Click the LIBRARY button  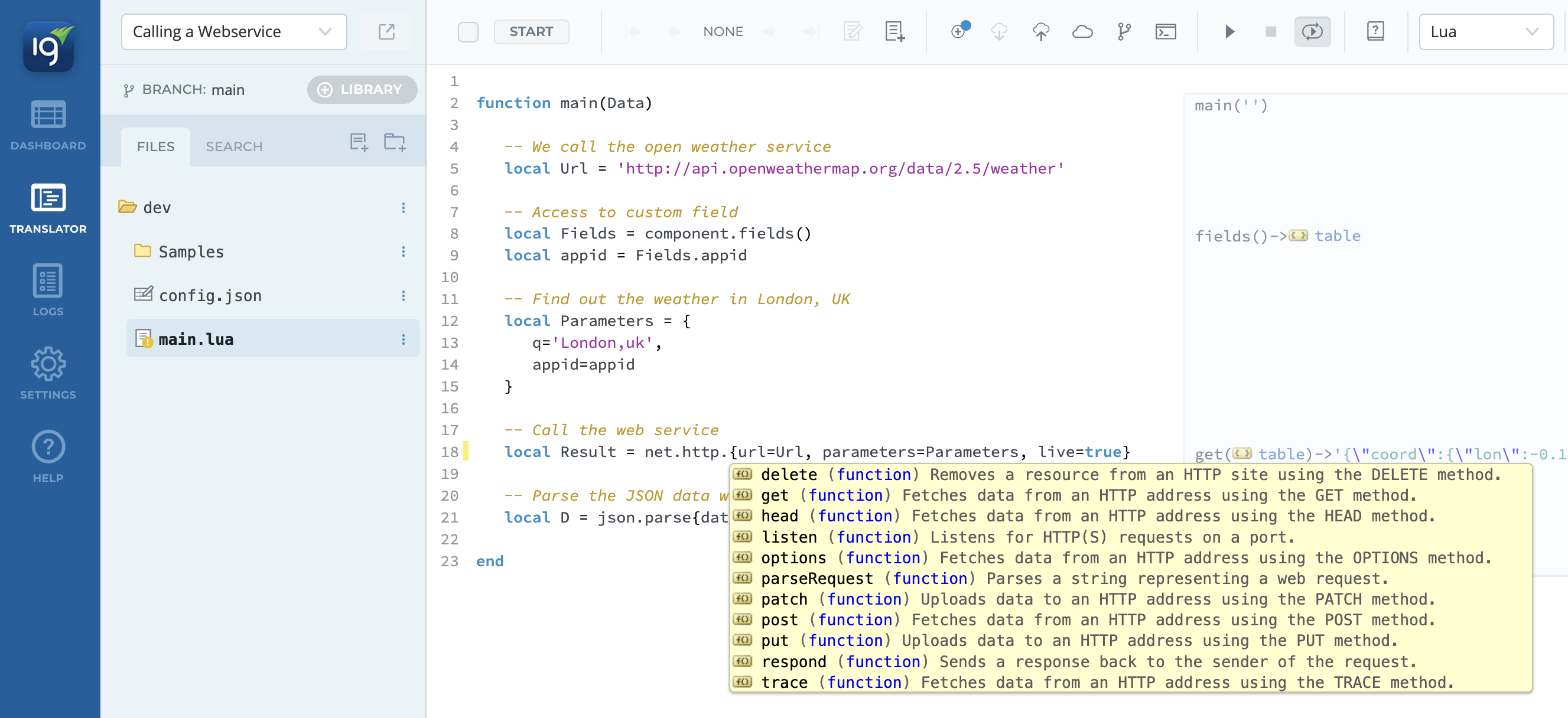click(362, 89)
